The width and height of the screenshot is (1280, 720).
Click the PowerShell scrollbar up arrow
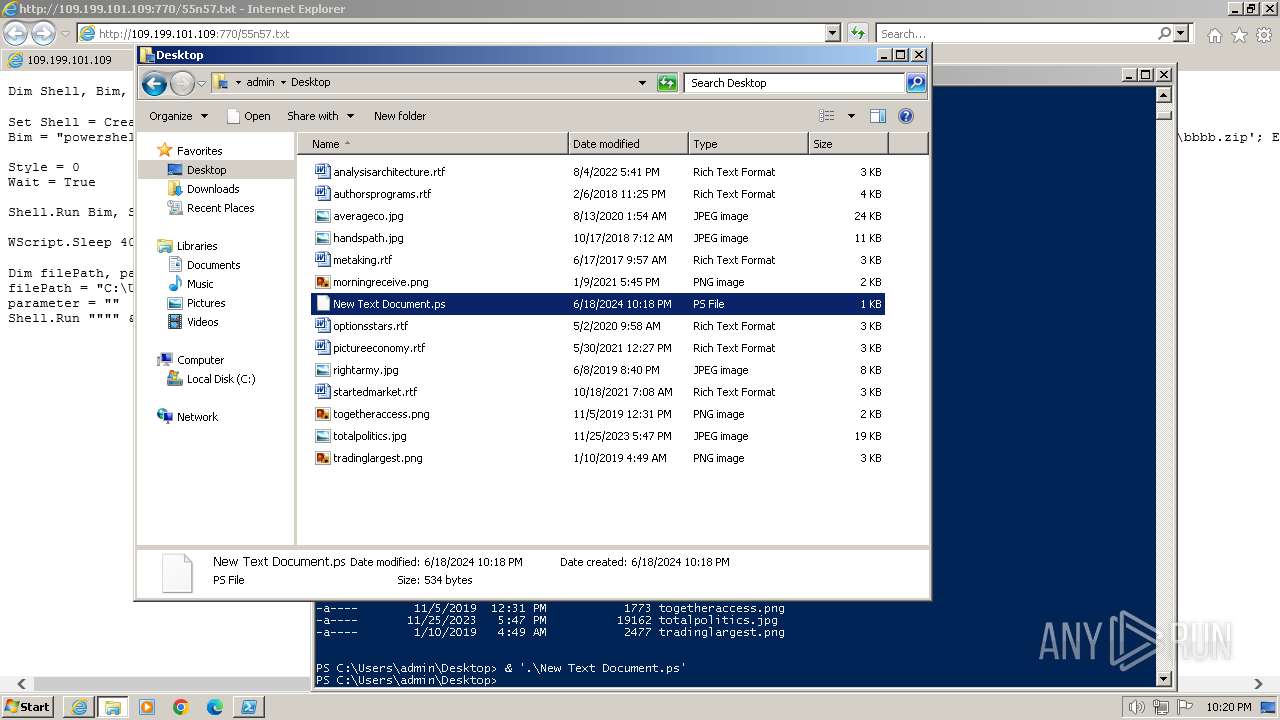pos(1163,95)
